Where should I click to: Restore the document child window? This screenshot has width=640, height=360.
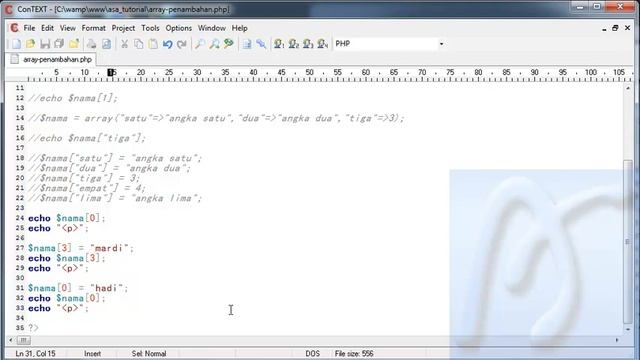pyautogui.click(x=615, y=28)
